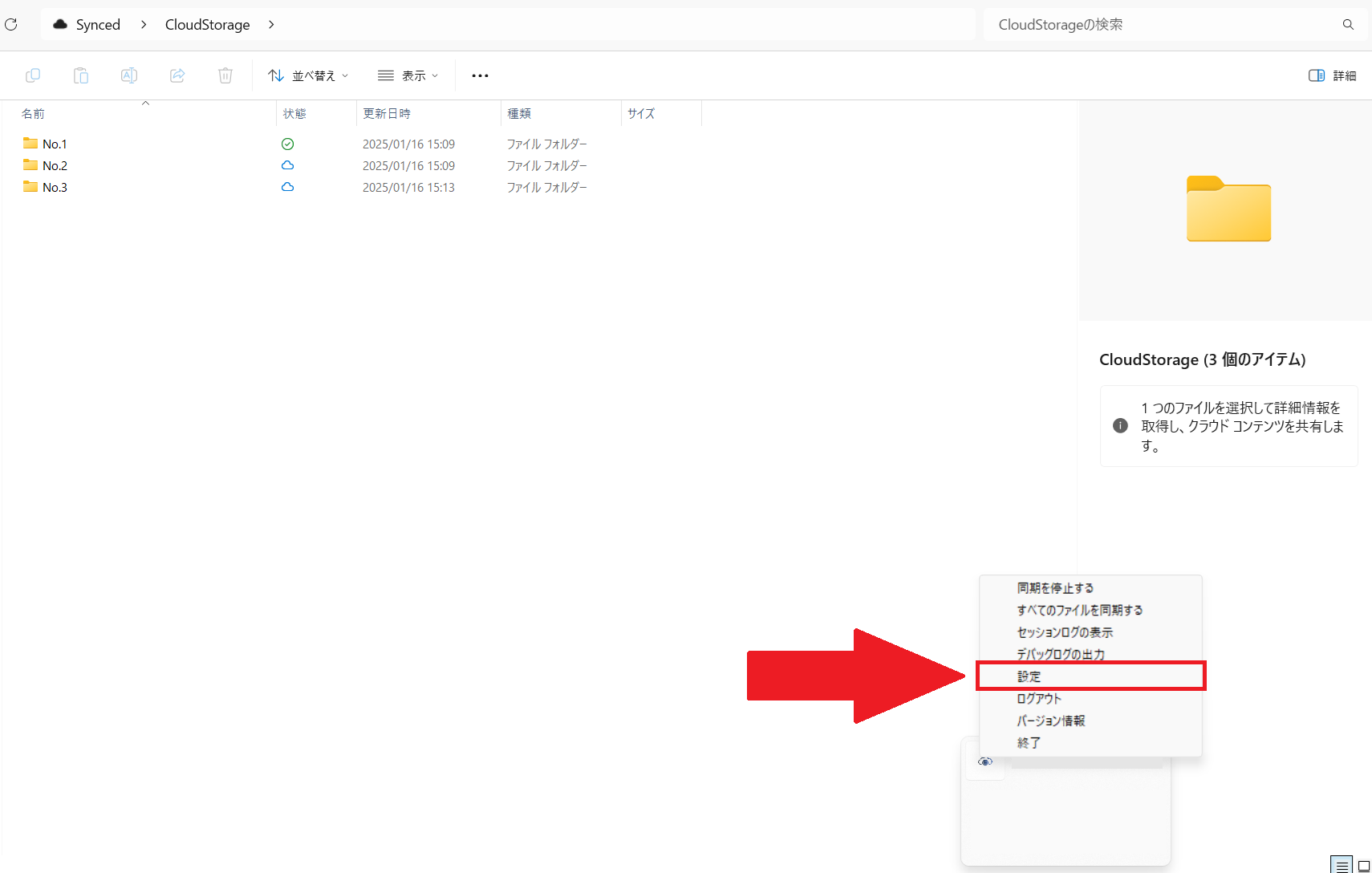Sort by the 名前 column header
1372x873 pixels.
pos(33,114)
